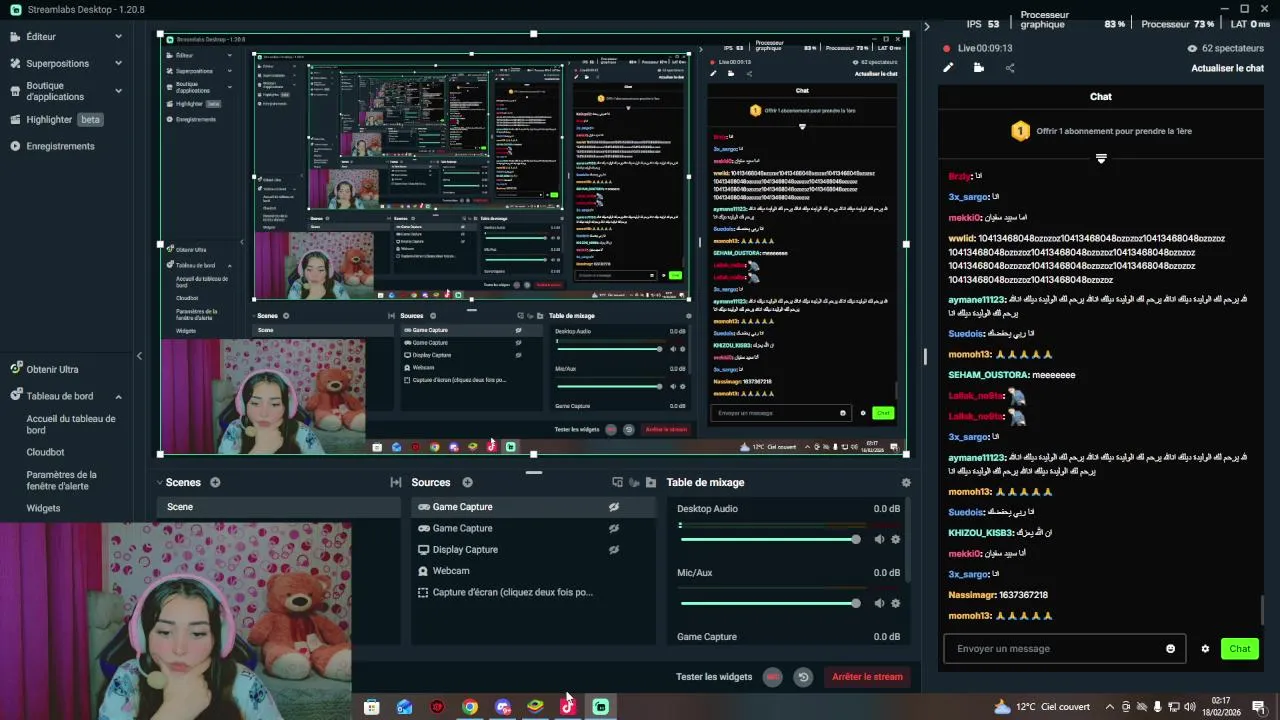The width and height of the screenshot is (1280, 720).
Task: Open mixer advanced settings gear
Action: point(906,482)
